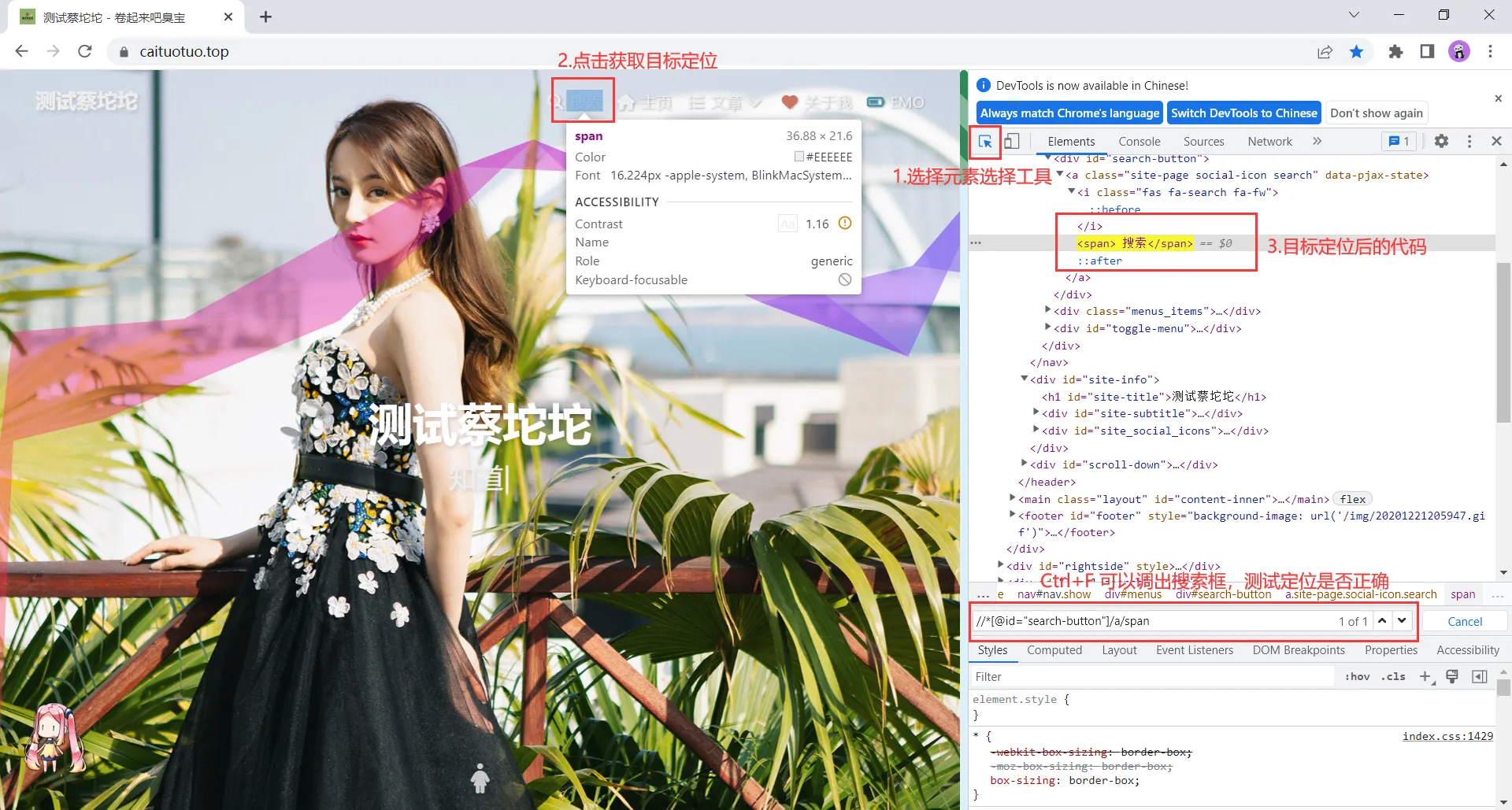The image size is (1512, 810).
Task: Toggle rendering emulations paintbrush icon in Styles
Action: coord(1452,676)
